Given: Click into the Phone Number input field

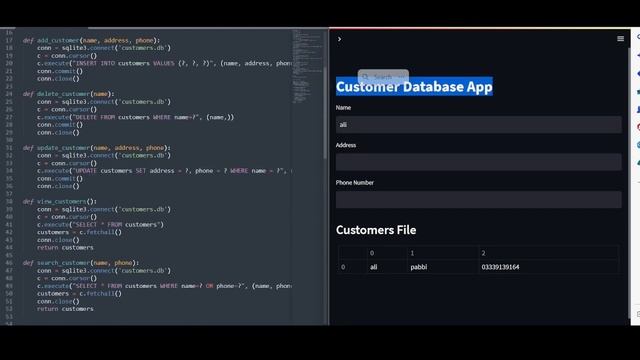Looking at the screenshot, I should [x=478, y=200].
